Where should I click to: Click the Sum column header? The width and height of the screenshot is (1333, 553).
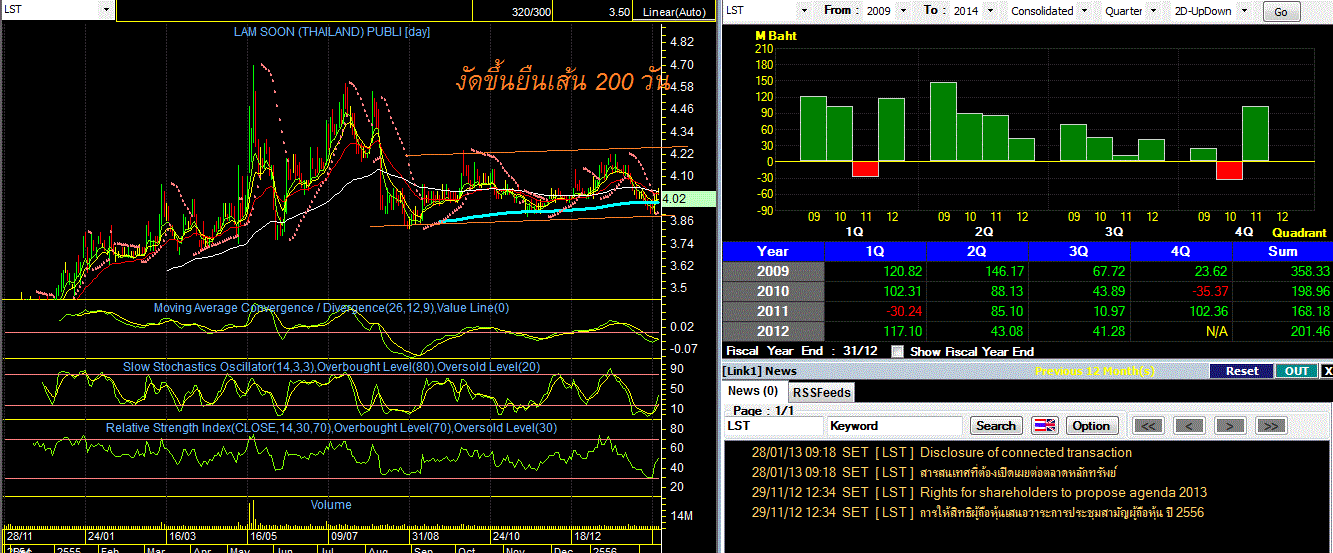tap(1283, 251)
